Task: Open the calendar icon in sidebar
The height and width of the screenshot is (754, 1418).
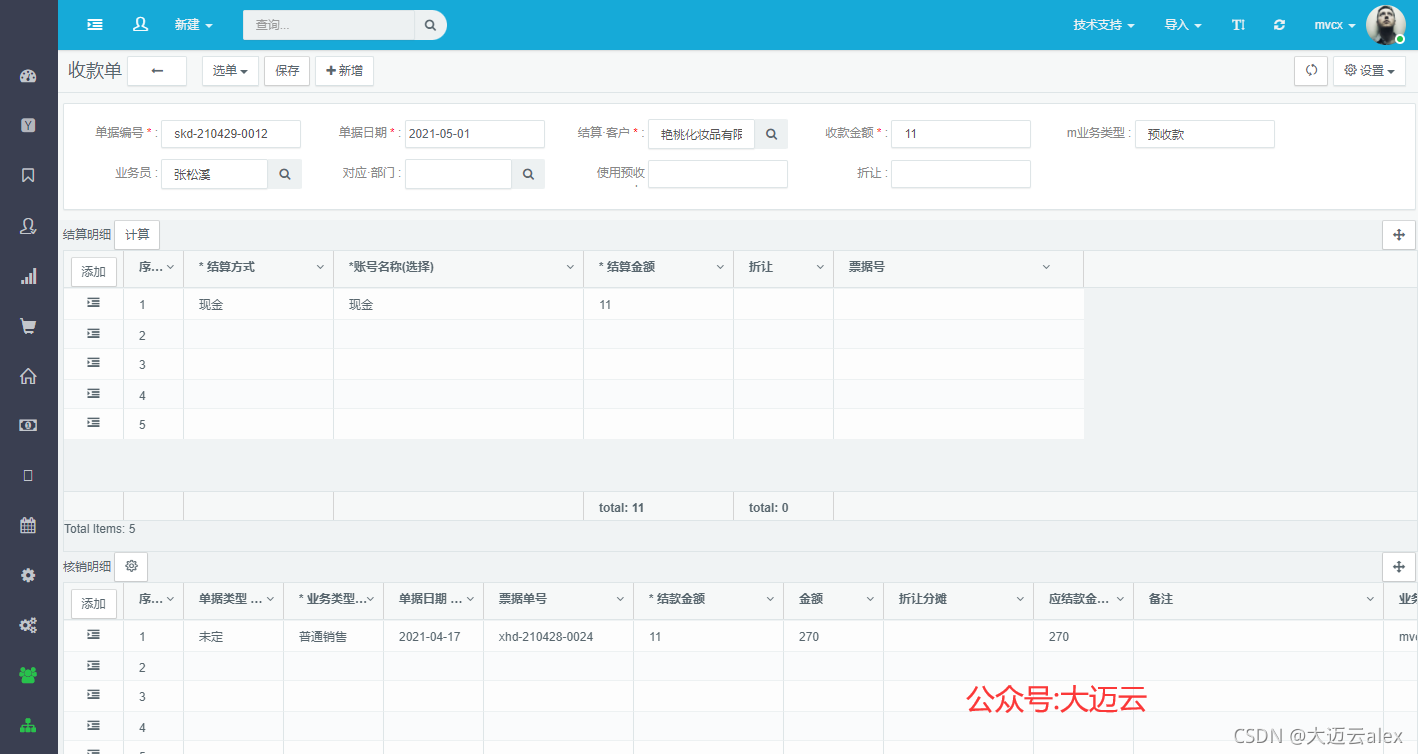Action: (28, 525)
